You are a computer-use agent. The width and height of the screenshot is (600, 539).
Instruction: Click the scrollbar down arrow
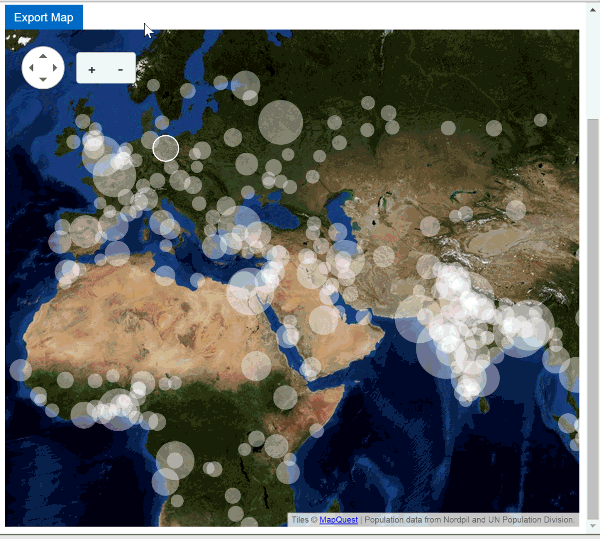click(592, 526)
